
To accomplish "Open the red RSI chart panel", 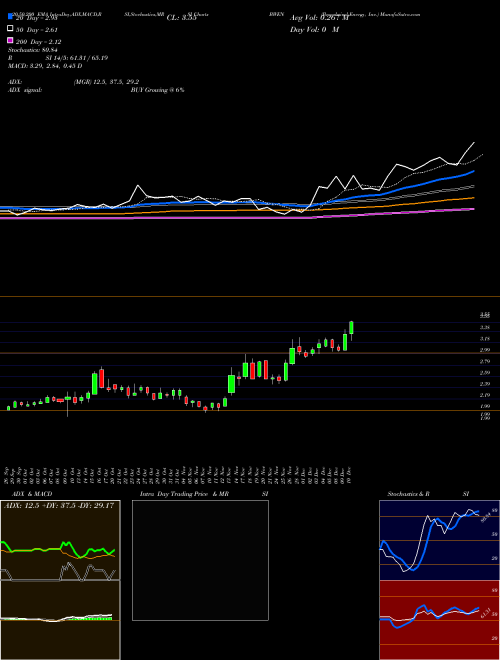I will [x=439, y=620].
